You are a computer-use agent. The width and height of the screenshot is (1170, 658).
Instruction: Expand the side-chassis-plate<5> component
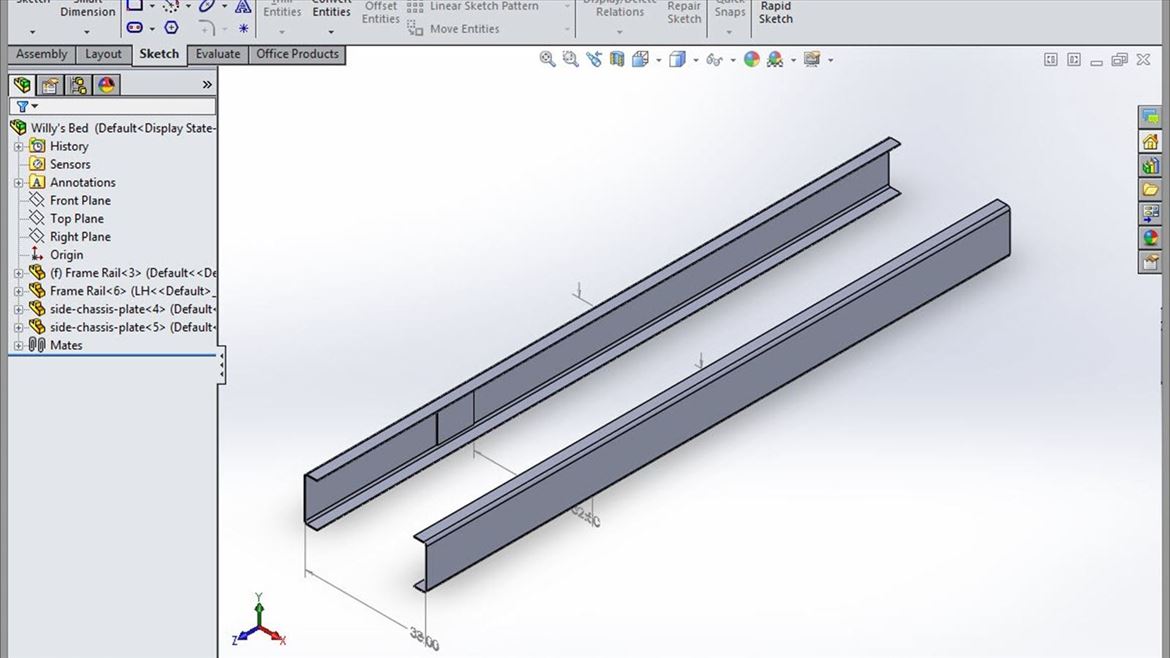tap(19, 328)
